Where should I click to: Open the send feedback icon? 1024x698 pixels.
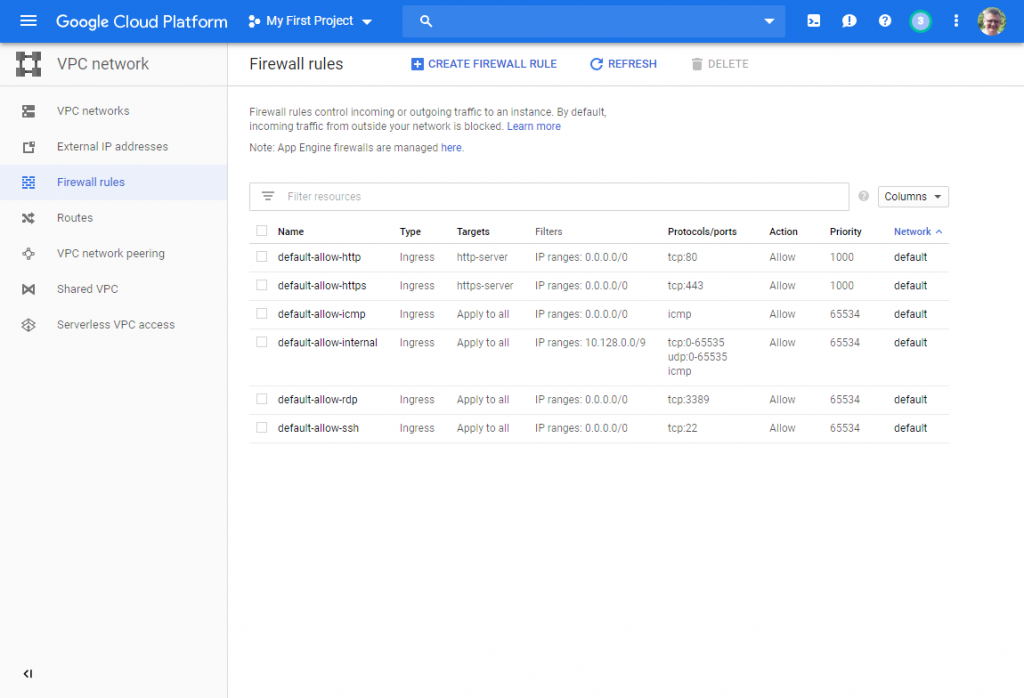tap(849, 21)
